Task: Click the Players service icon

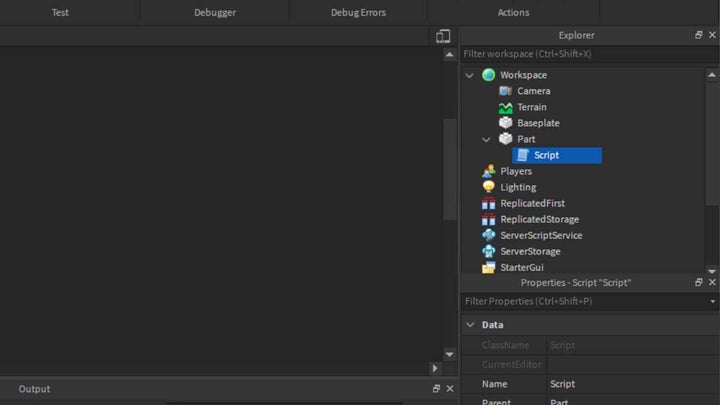Action: [488, 171]
